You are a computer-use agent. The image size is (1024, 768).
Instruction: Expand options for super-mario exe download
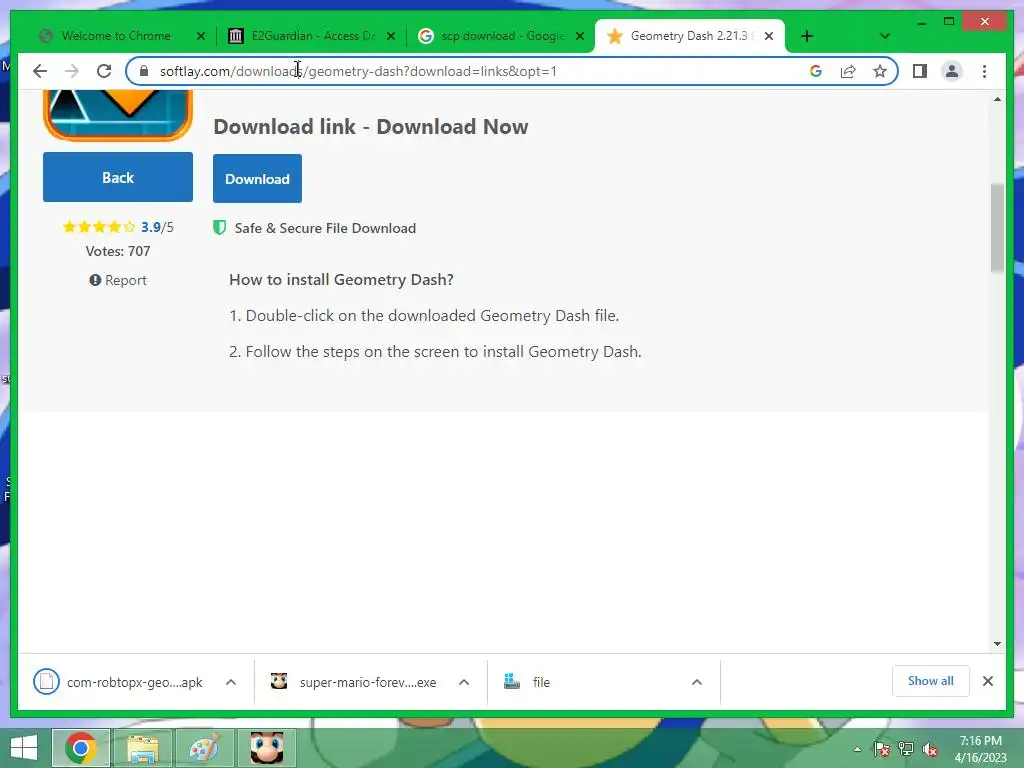tap(464, 682)
